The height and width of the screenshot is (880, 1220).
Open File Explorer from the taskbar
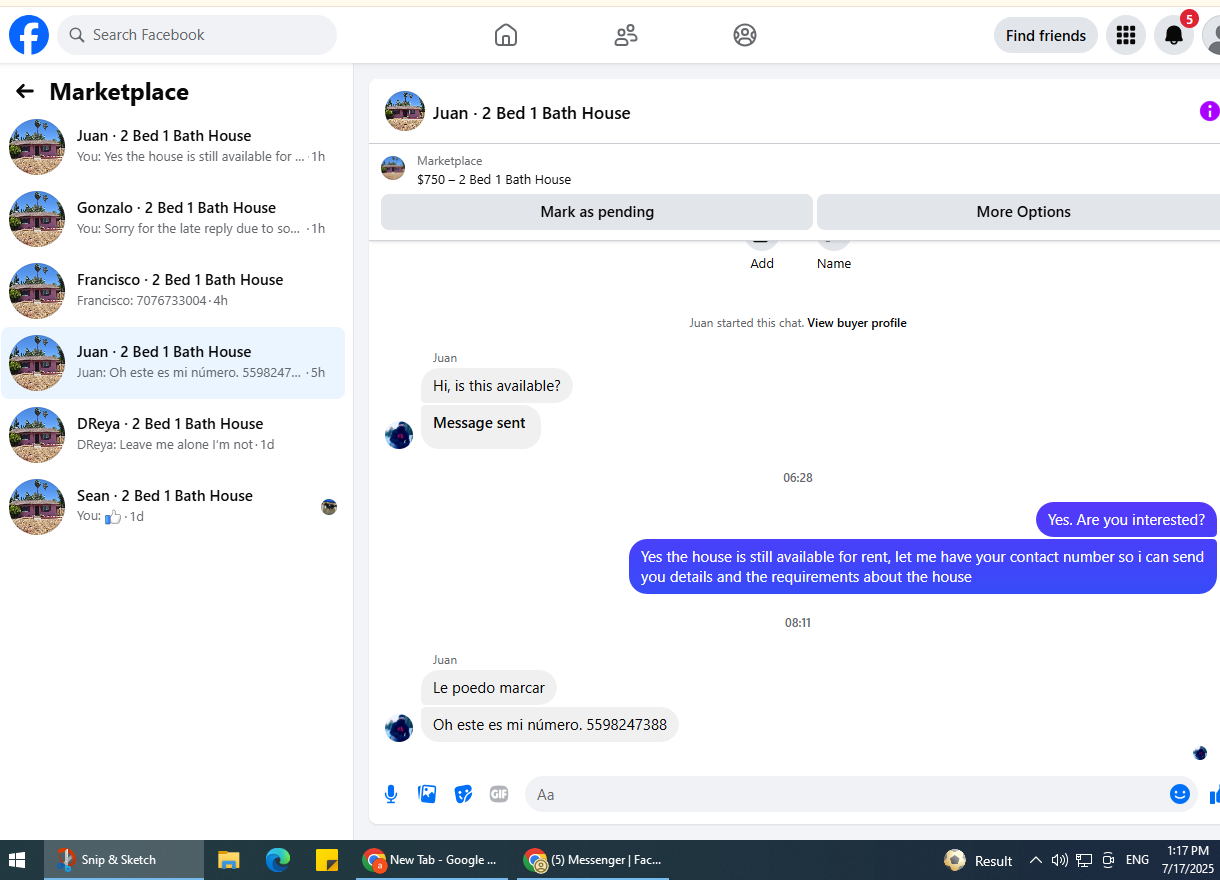[x=229, y=860]
